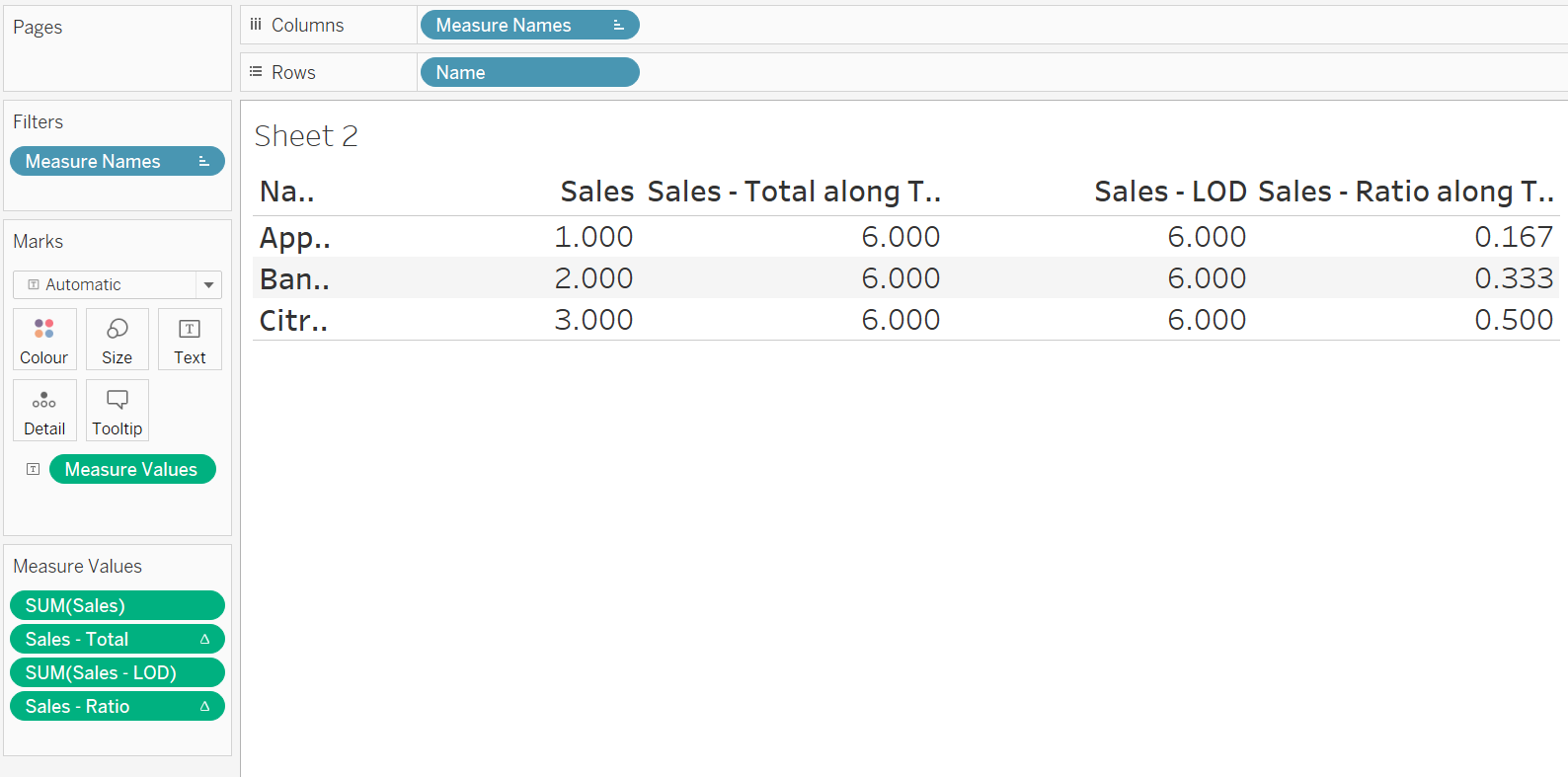The image size is (1568, 777).
Task: Click the 0.500 ratio cell
Action: click(x=1513, y=320)
